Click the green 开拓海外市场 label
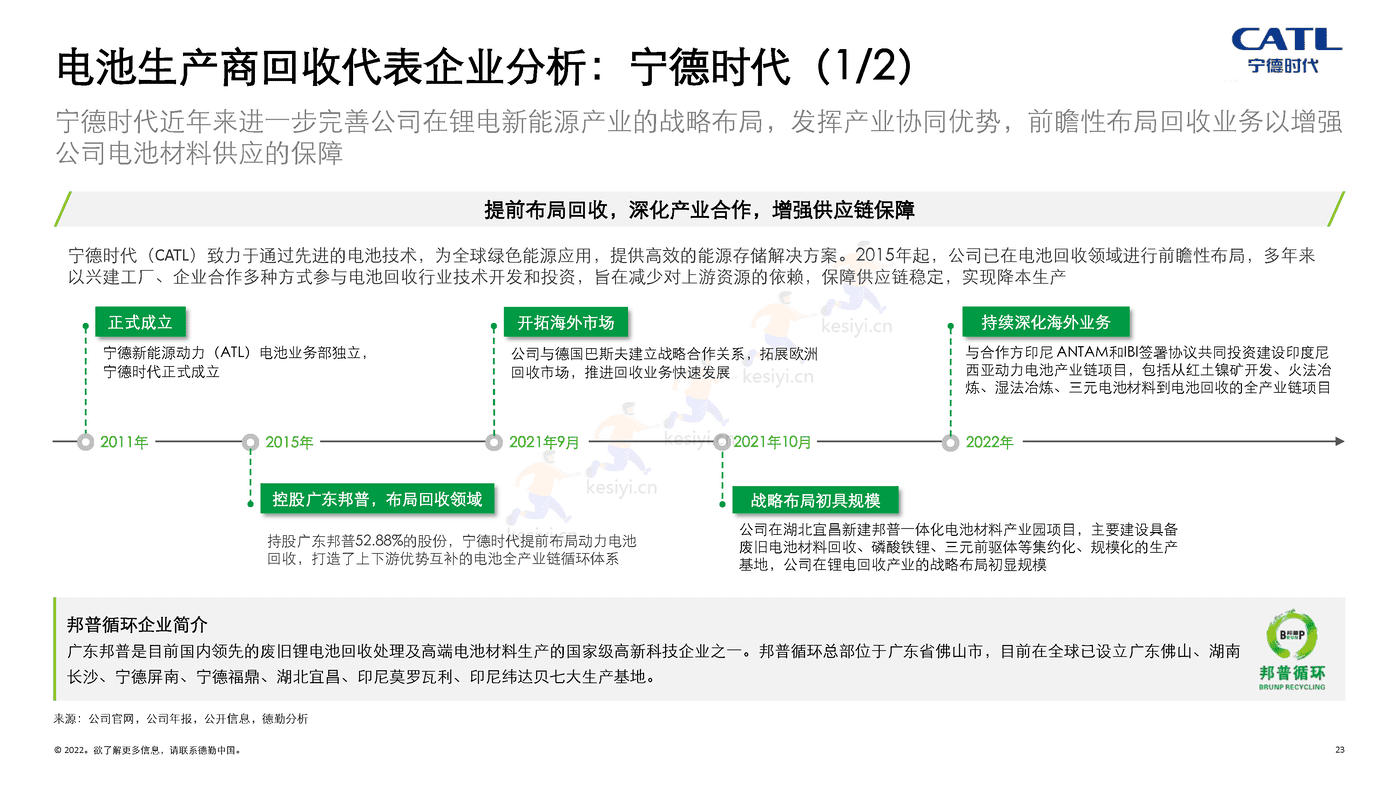 pos(566,323)
